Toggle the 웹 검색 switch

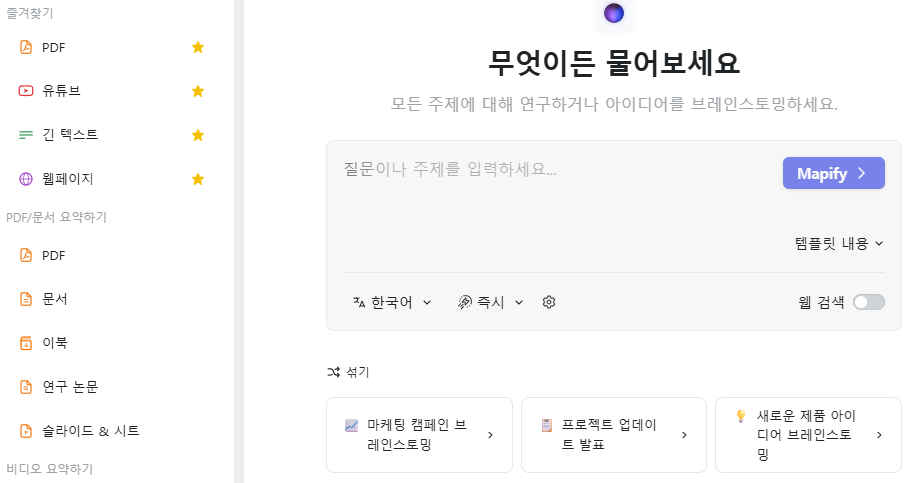pos(868,302)
